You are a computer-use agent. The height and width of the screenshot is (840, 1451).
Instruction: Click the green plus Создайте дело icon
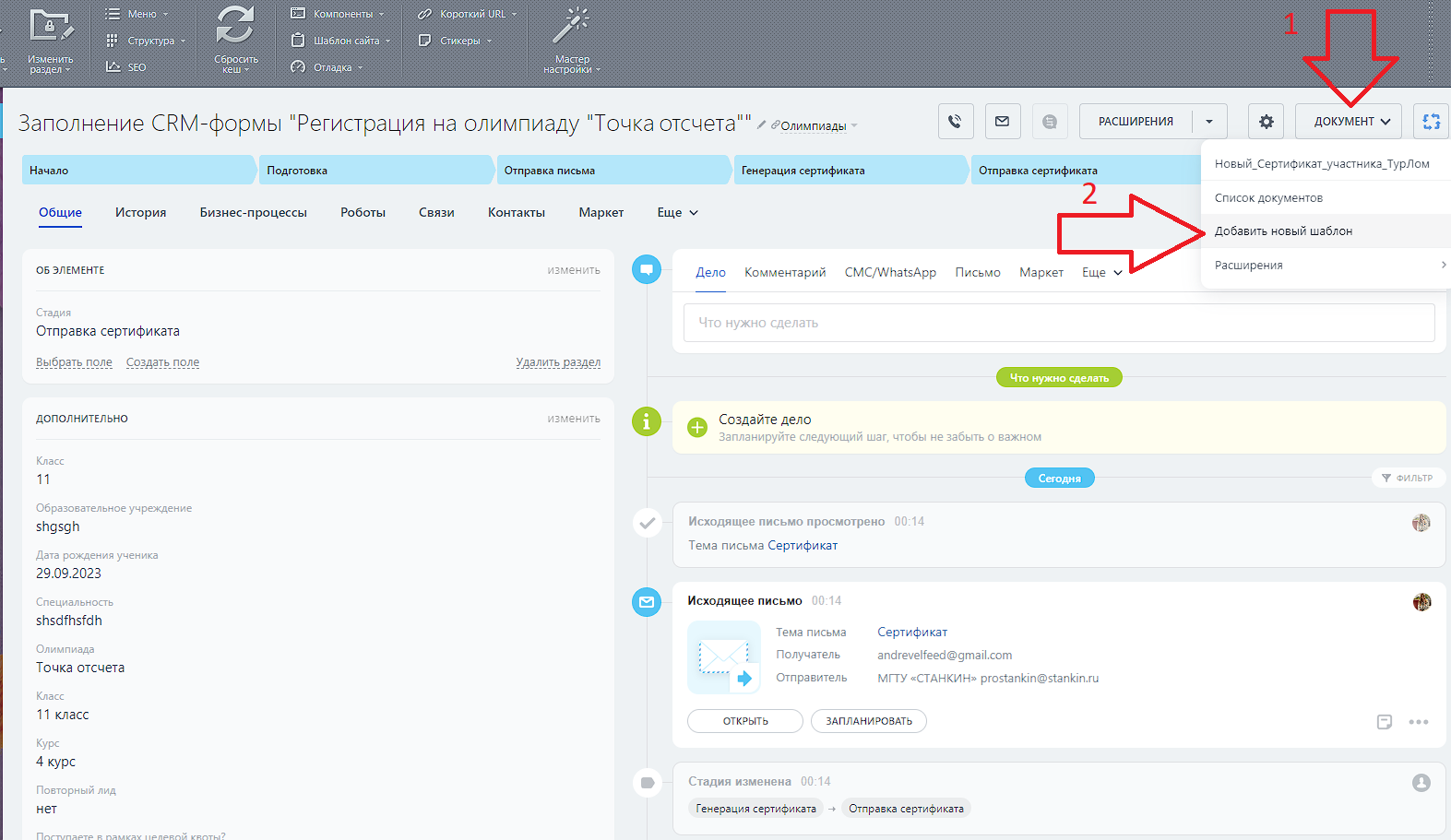[697, 427]
